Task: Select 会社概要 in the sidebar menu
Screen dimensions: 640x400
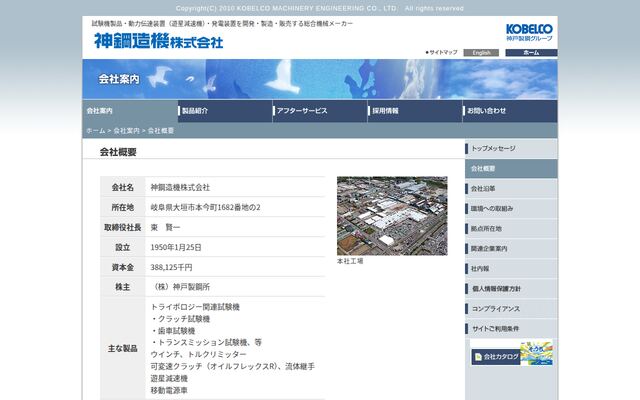Action: coord(511,169)
